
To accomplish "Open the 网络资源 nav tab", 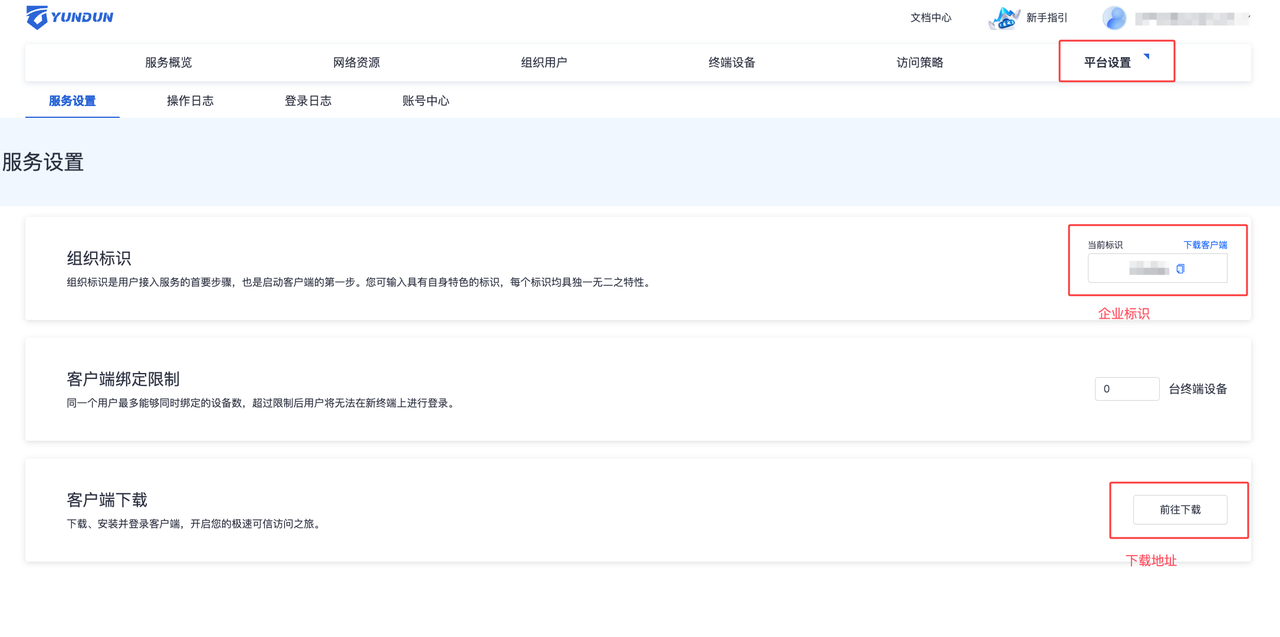I will click(x=356, y=62).
